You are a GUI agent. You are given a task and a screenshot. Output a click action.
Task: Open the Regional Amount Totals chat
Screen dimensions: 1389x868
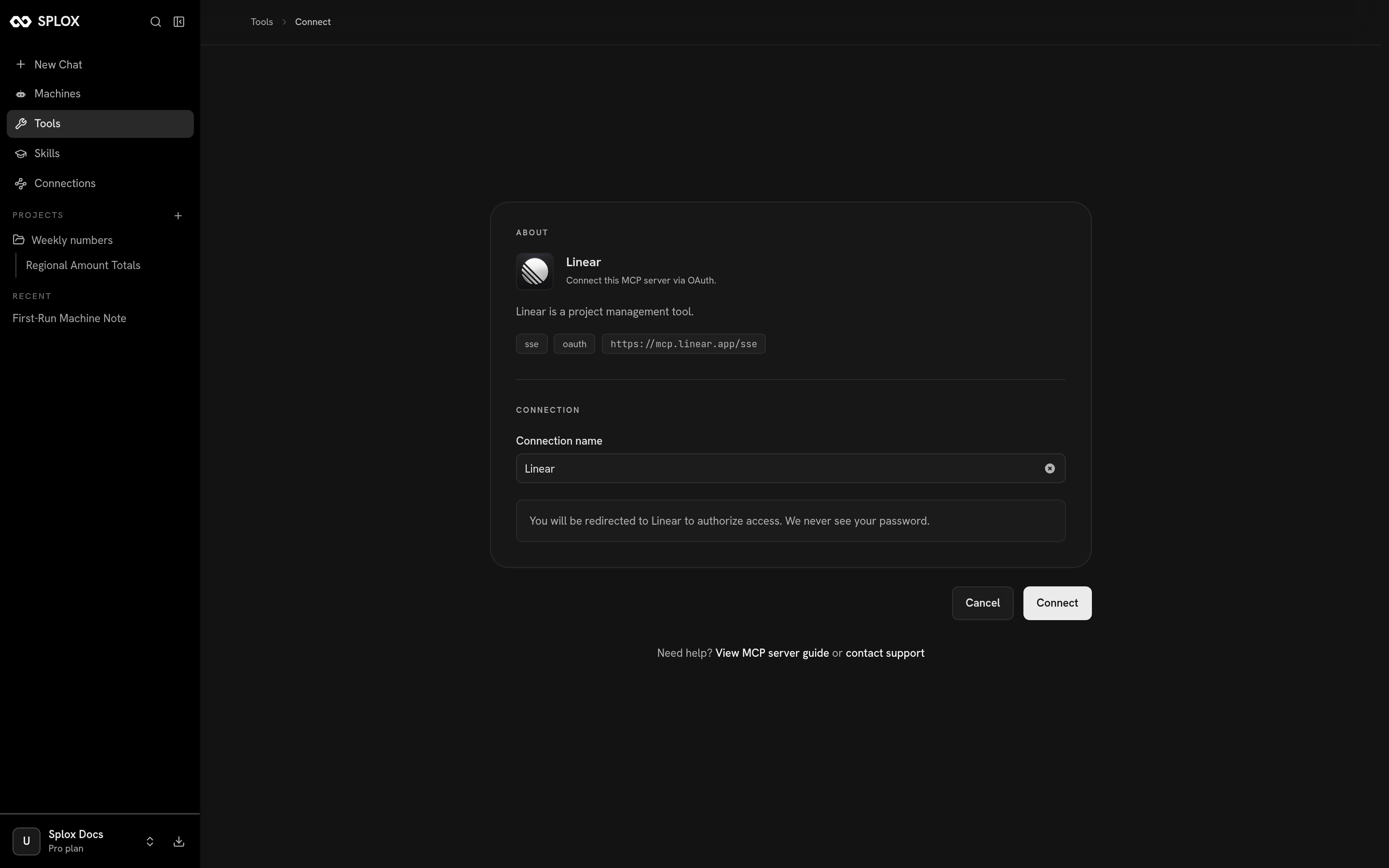(x=83, y=265)
